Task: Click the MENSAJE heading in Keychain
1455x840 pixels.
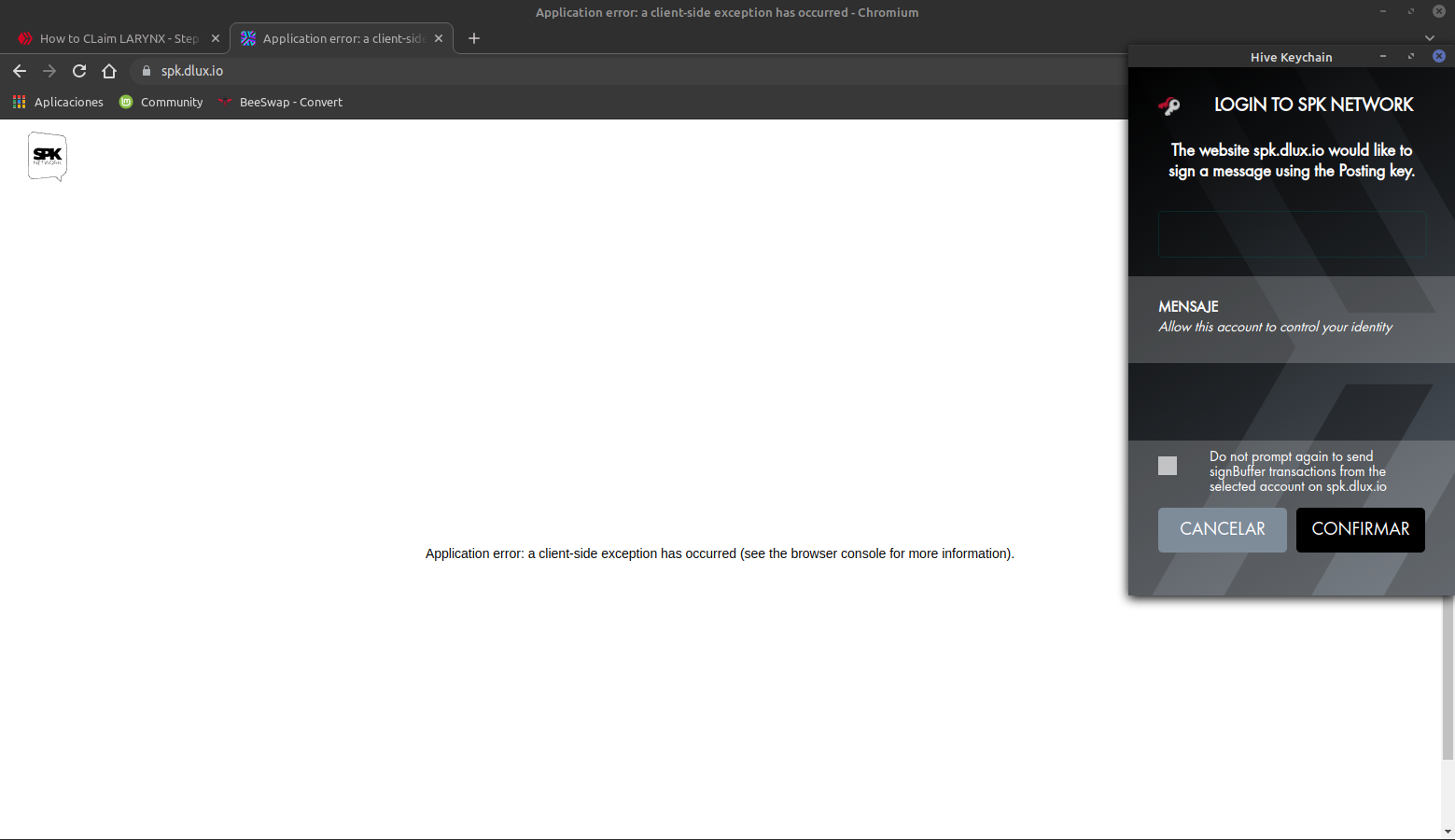Action: click(x=1188, y=306)
